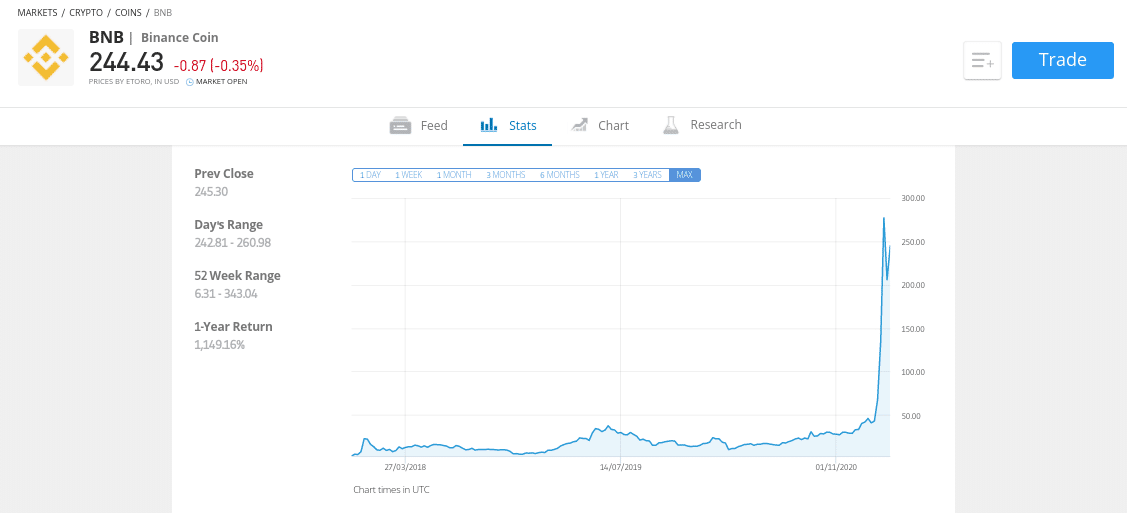Viewport: 1127px width, 513px height.
Task: Click the current price 244.43
Action: click(x=126, y=62)
